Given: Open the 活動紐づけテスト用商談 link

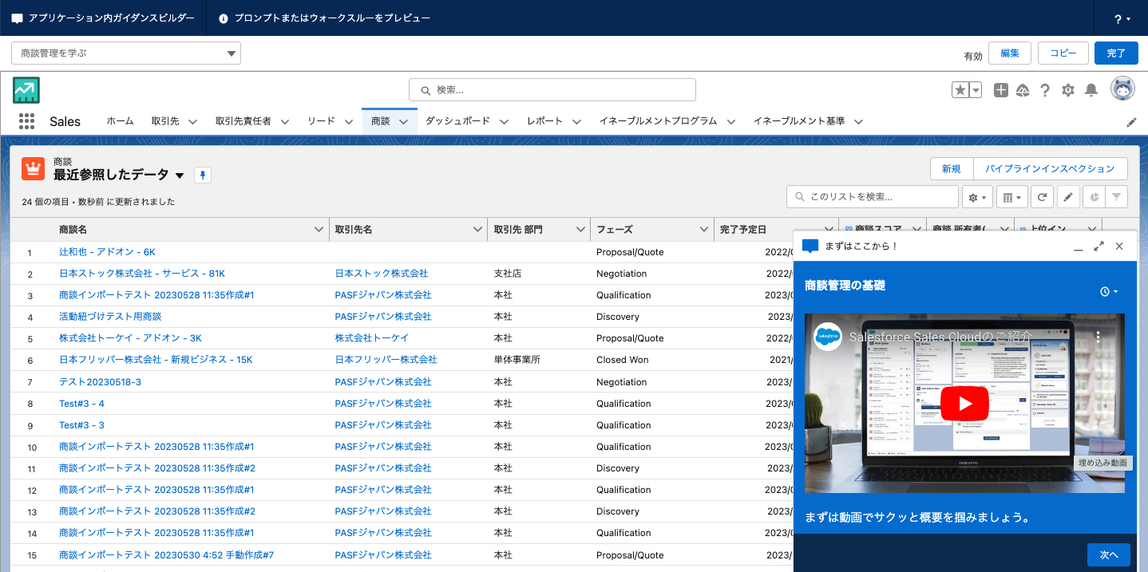Looking at the screenshot, I should click(110, 316).
